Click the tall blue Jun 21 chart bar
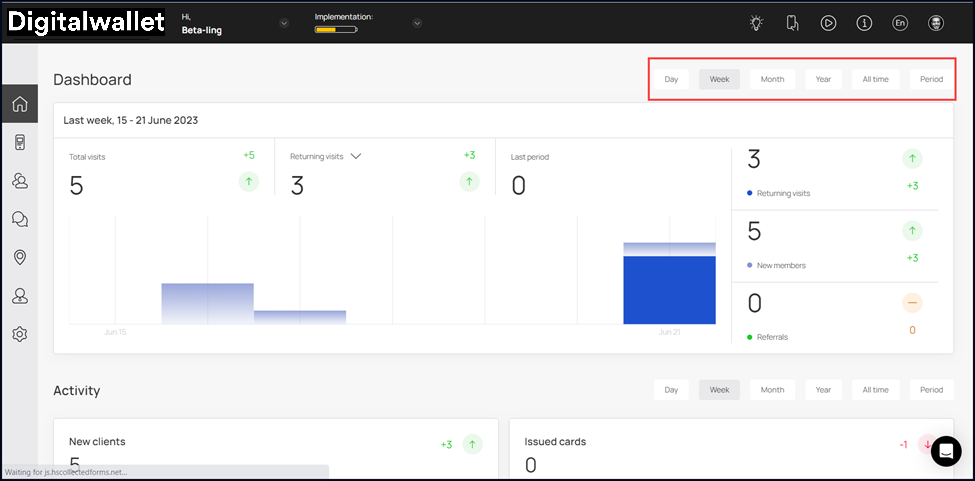The height and width of the screenshot is (481, 975). tap(669, 290)
